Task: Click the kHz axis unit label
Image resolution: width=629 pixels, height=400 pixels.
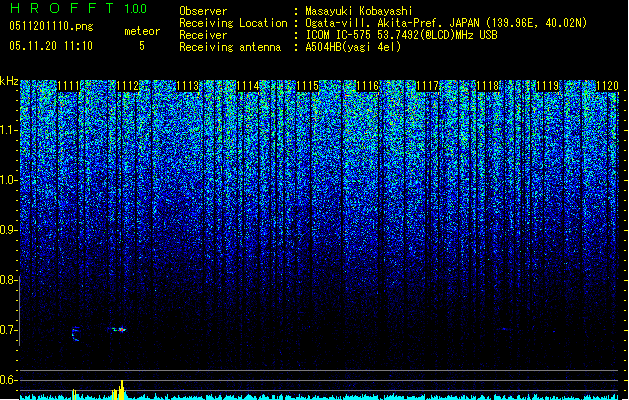Action: [x=9, y=81]
